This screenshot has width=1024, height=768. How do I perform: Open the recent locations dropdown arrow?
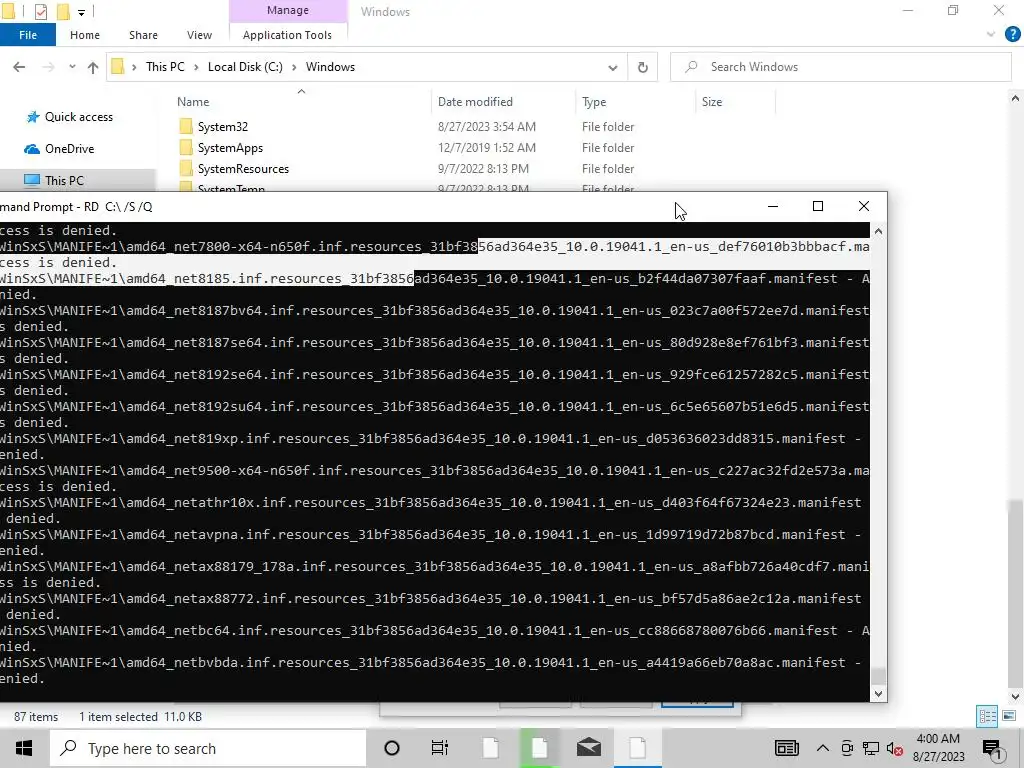pyautogui.click(x=72, y=67)
